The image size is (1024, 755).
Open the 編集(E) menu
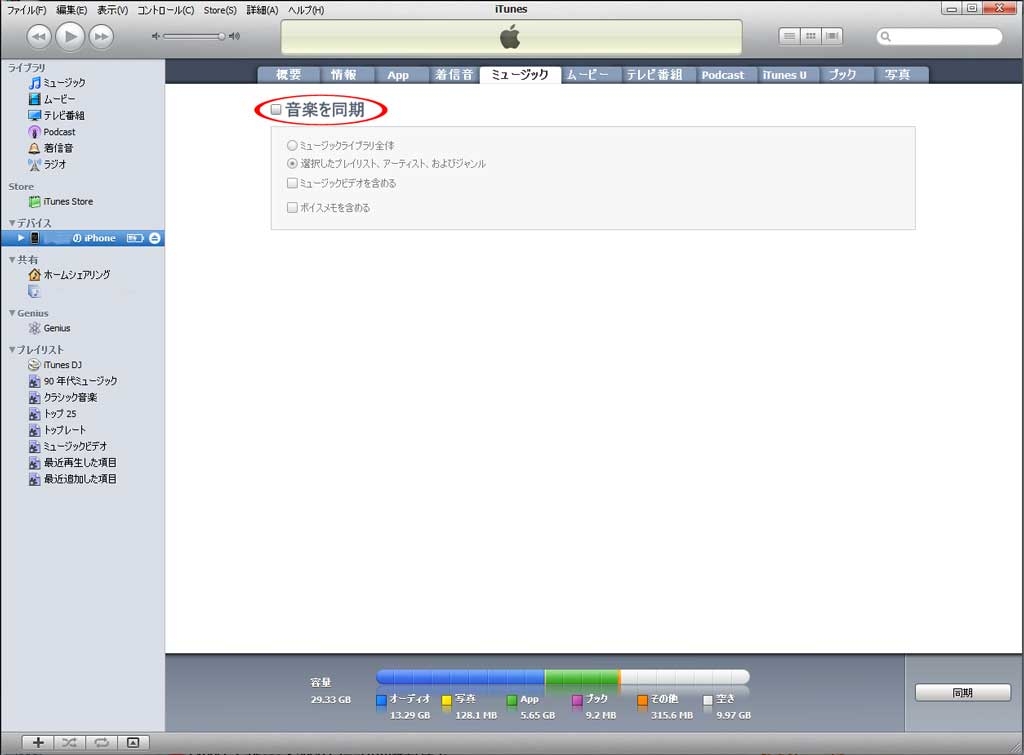[x=71, y=10]
